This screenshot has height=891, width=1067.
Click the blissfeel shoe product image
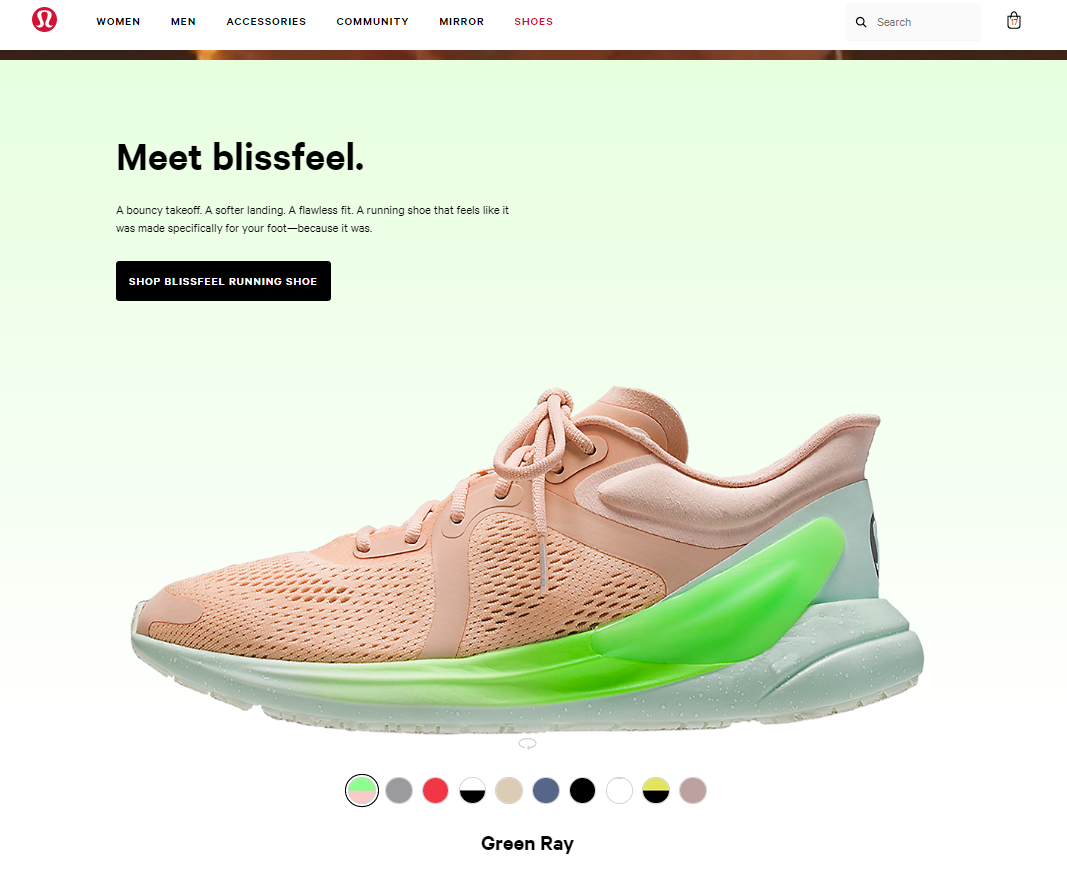tap(527, 560)
